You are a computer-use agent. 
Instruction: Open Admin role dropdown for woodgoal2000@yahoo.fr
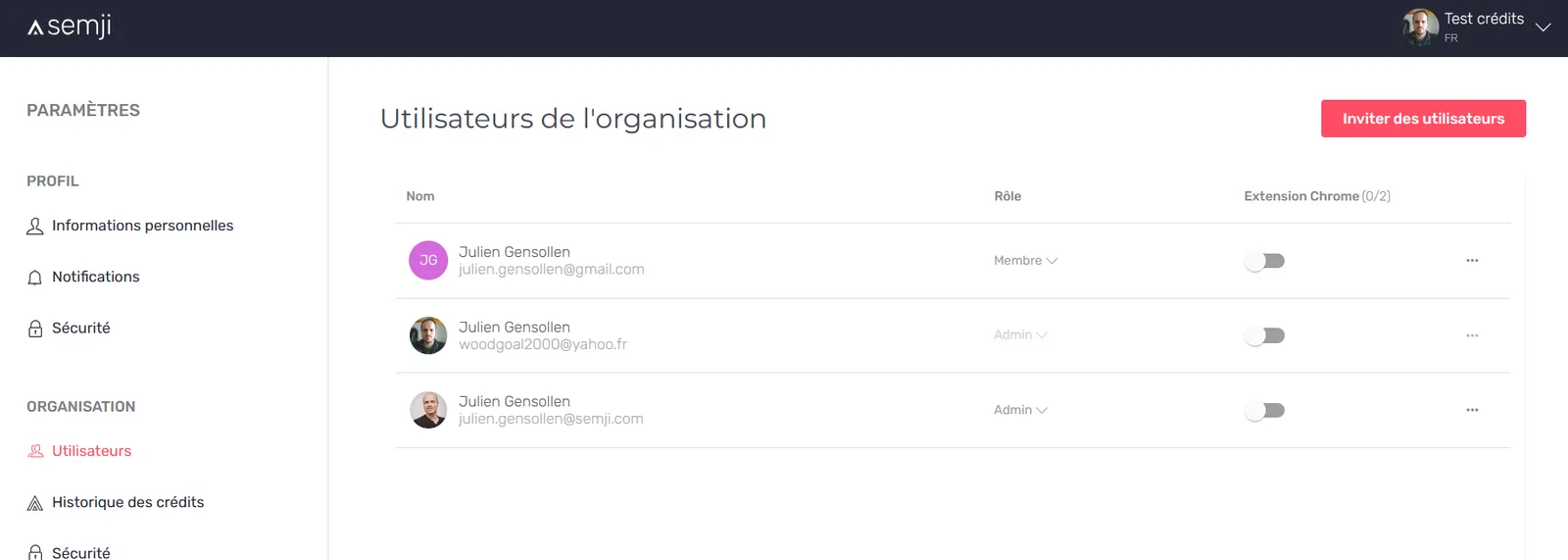click(1020, 335)
